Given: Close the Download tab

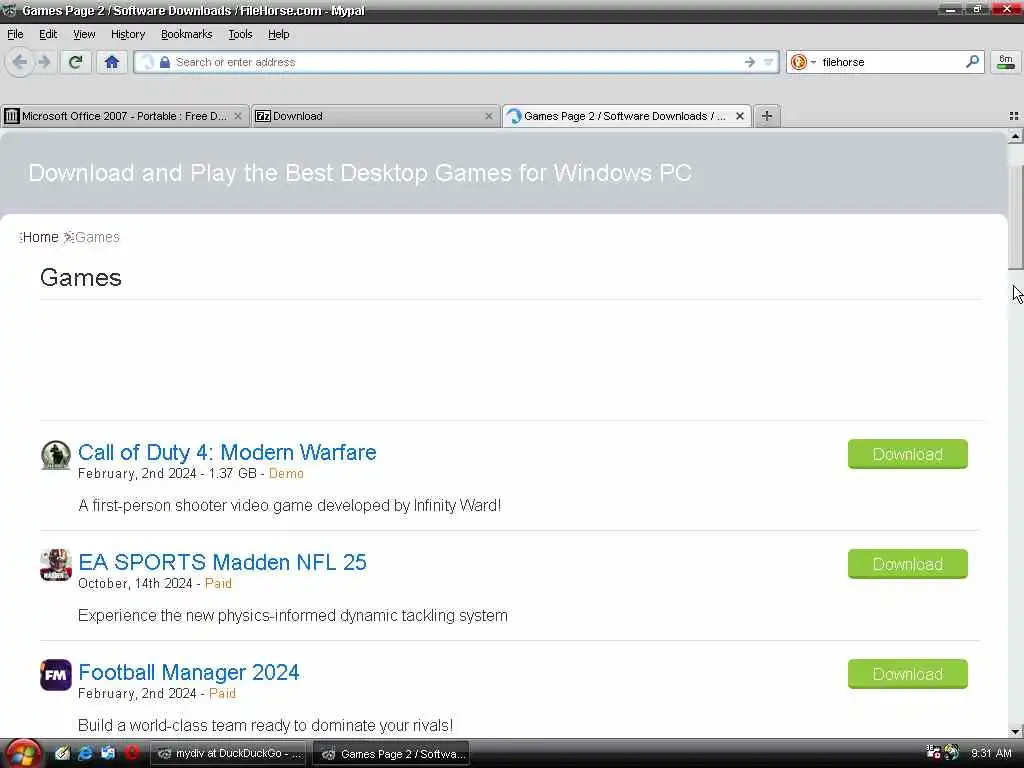Looking at the screenshot, I should [x=488, y=116].
